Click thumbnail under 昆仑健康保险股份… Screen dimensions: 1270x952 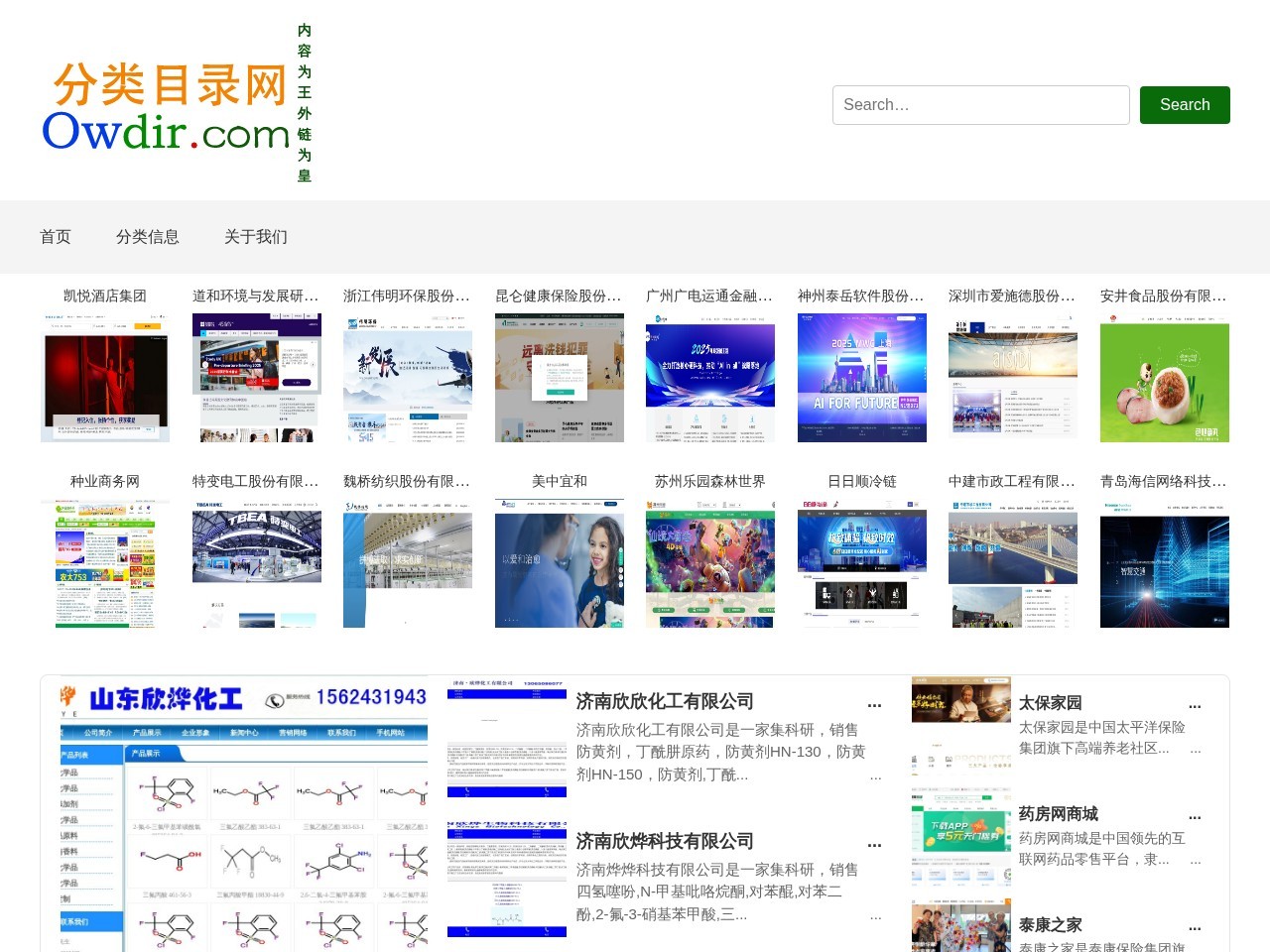[560, 378]
